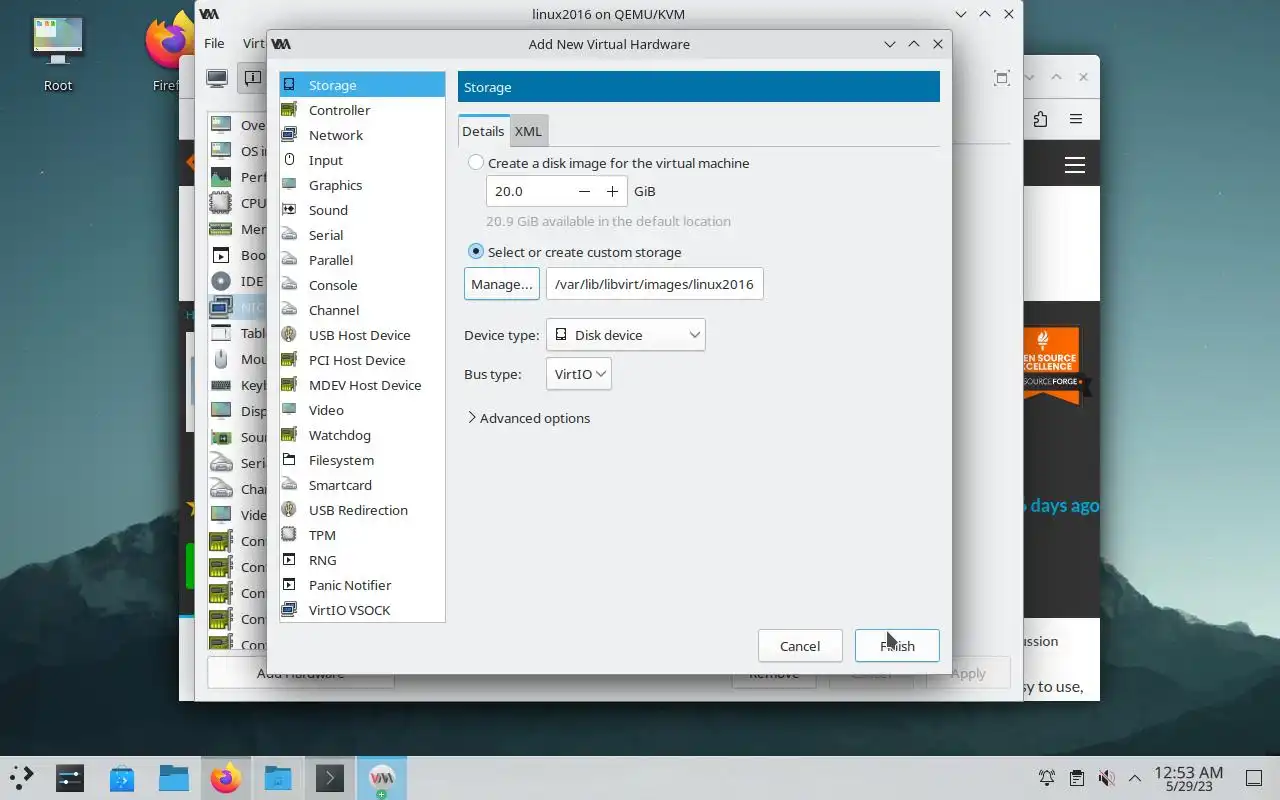Pick USB Redirection entry
The height and width of the screenshot is (800, 1280).
click(362, 510)
